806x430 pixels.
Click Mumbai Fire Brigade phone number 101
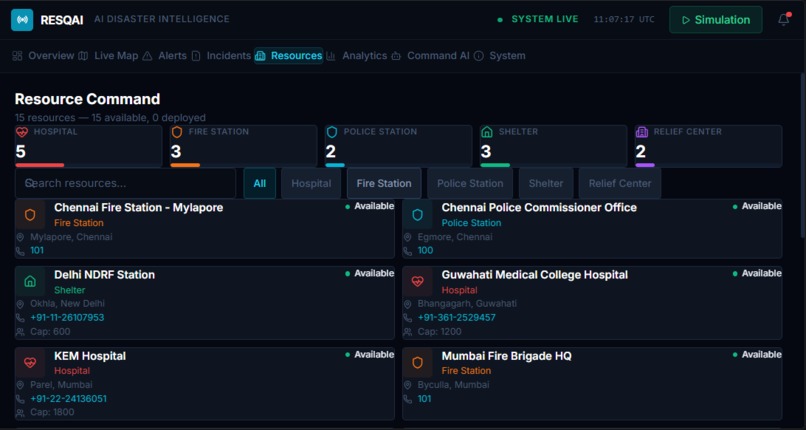point(424,399)
